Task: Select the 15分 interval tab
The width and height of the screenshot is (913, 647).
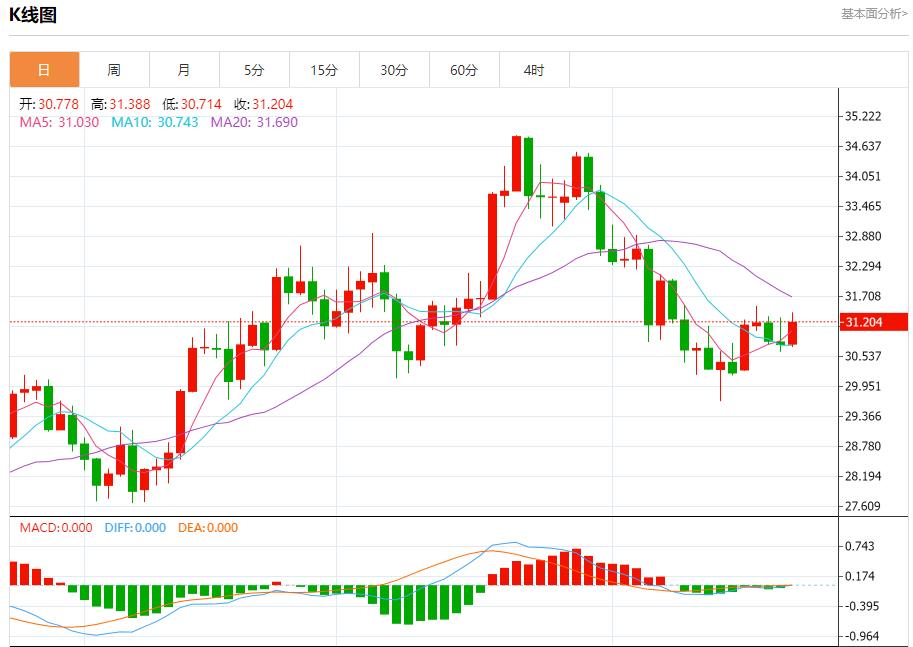Action: (324, 70)
